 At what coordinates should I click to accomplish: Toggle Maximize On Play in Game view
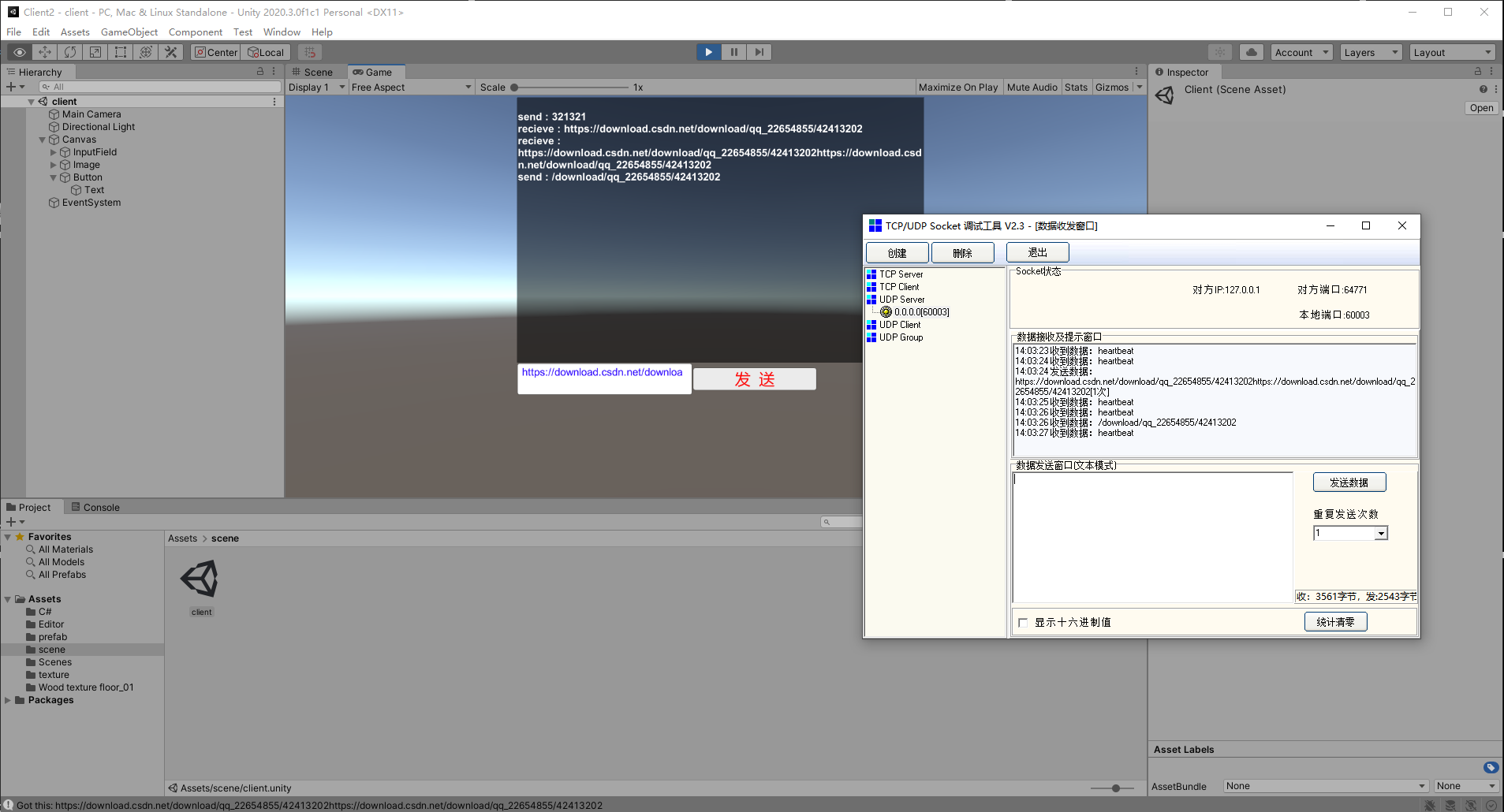pyautogui.click(x=958, y=88)
